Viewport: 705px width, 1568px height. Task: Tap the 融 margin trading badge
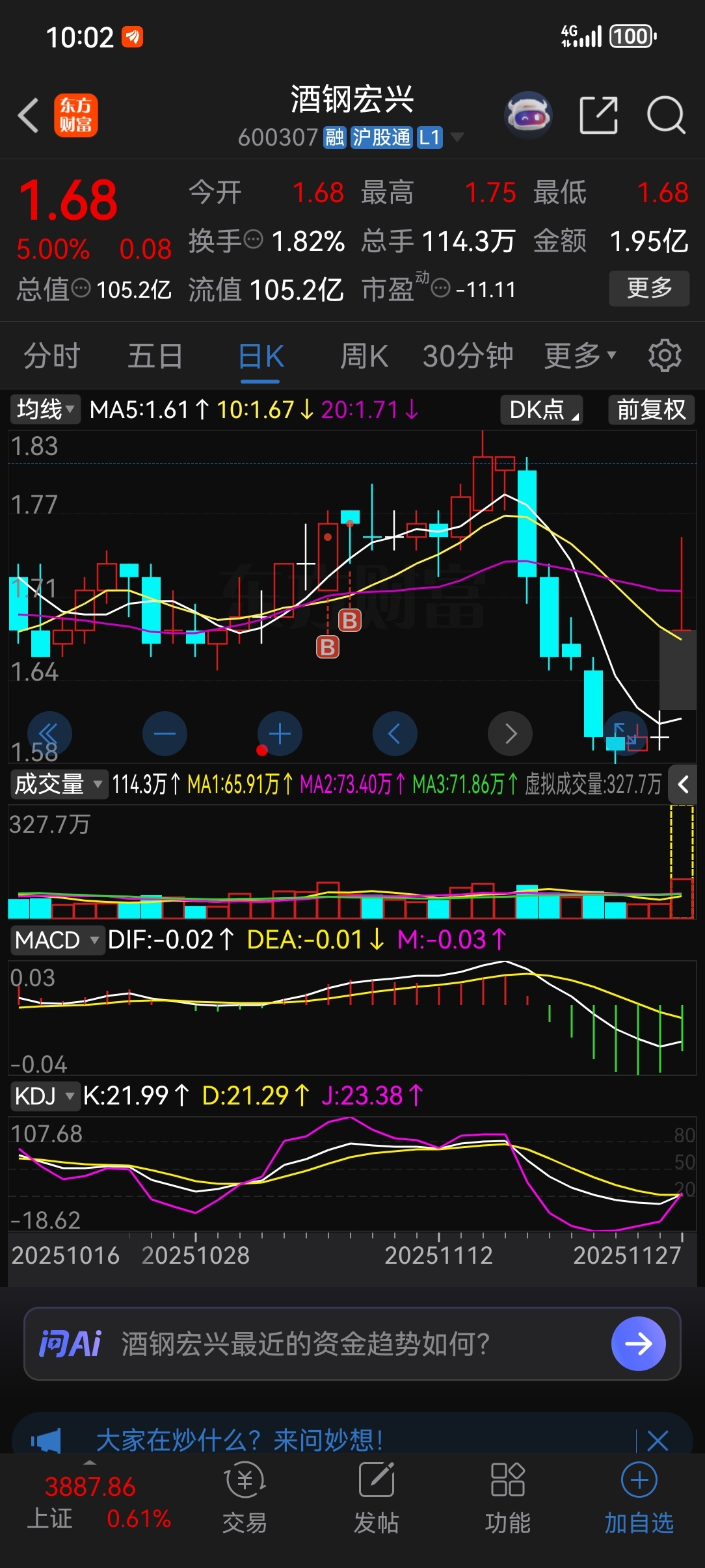click(334, 137)
